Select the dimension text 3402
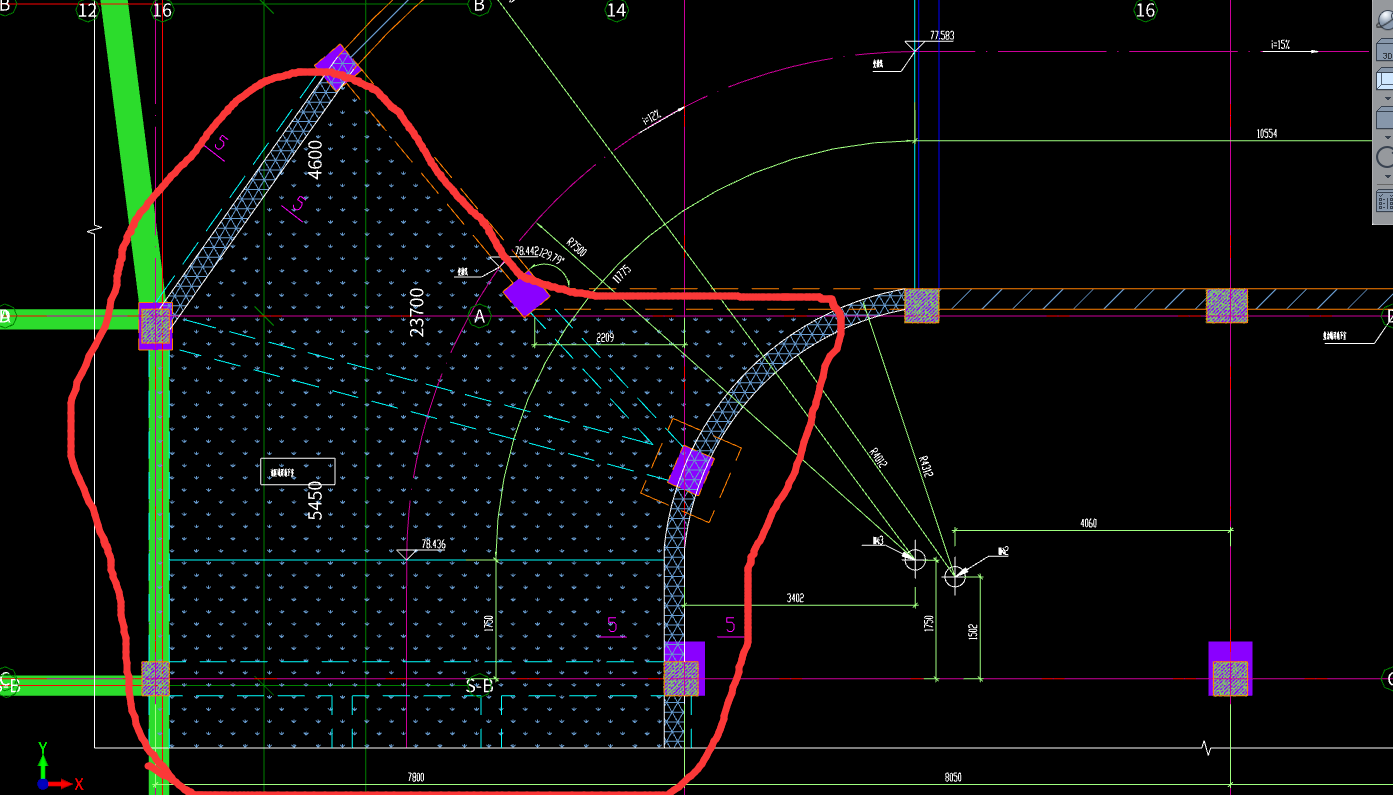Viewport: 1393px width, 795px height. click(x=795, y=598)
